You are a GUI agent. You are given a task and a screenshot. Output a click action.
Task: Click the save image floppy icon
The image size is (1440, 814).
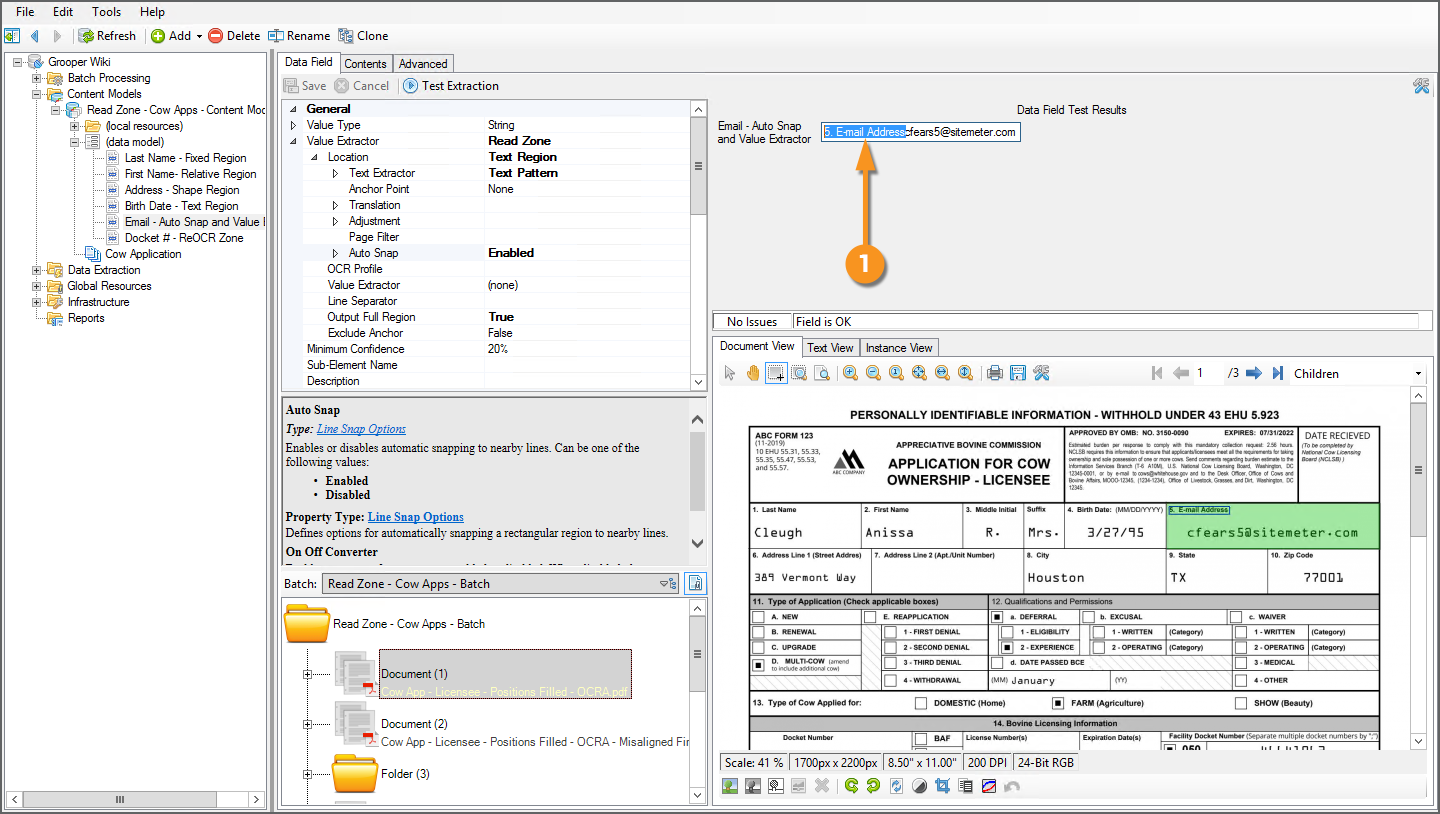pyautogui.click(x=1017, y=373)
